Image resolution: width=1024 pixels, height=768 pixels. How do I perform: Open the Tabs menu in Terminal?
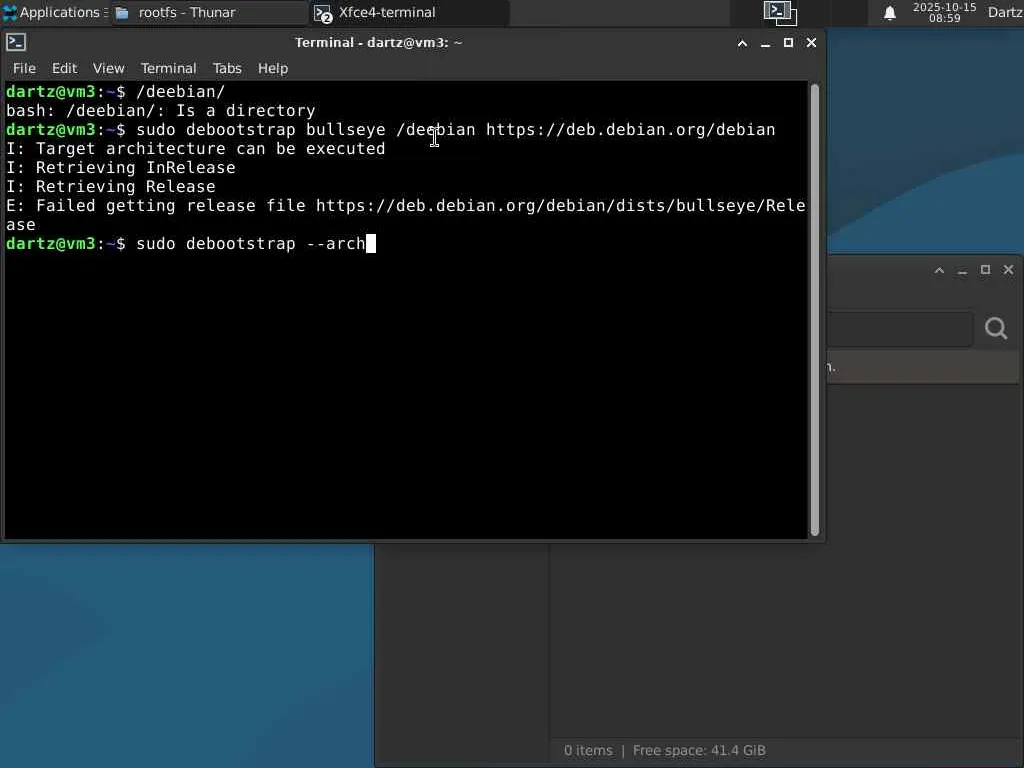click(x=227, y=68)
